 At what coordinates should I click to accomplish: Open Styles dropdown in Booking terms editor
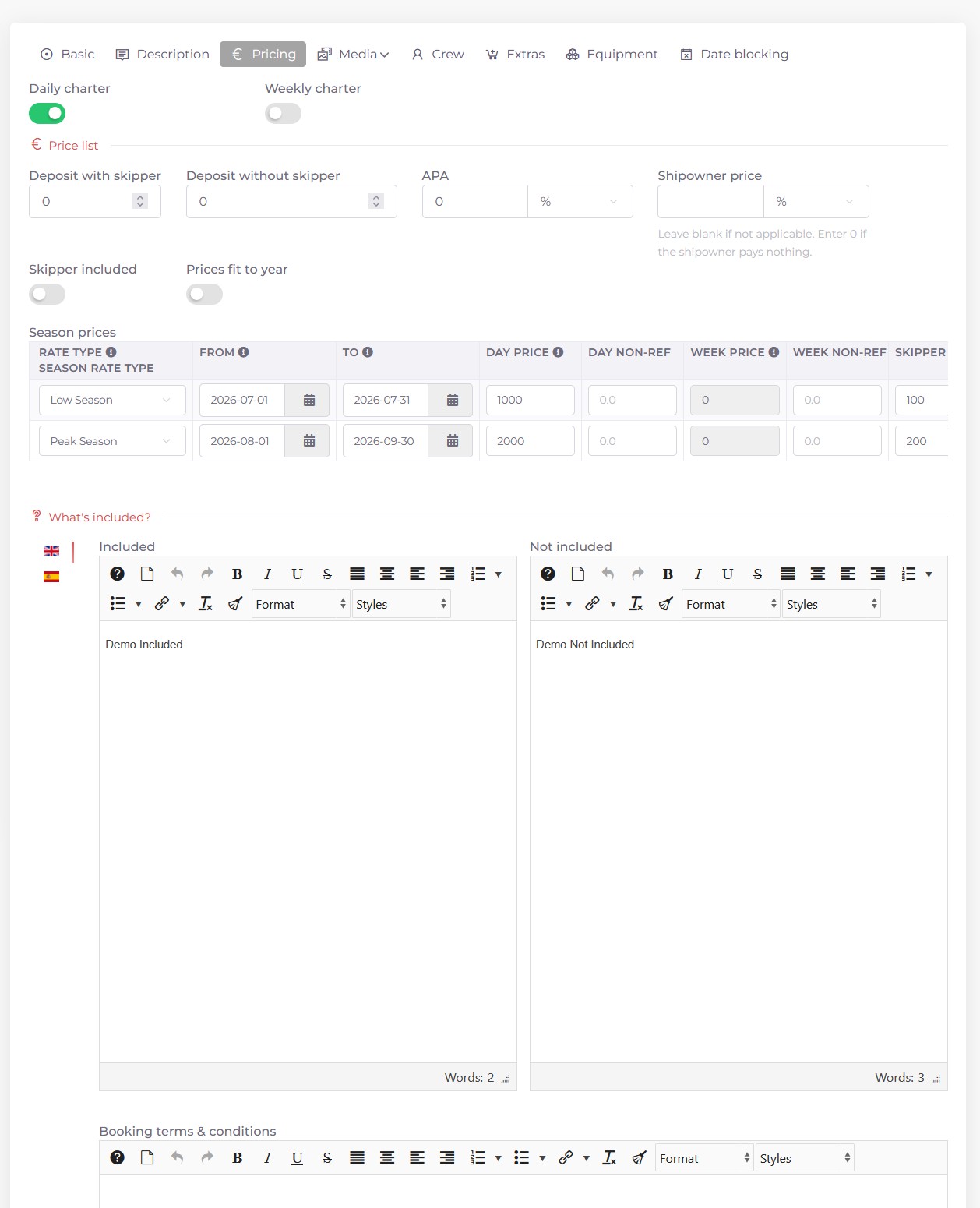806,1158
